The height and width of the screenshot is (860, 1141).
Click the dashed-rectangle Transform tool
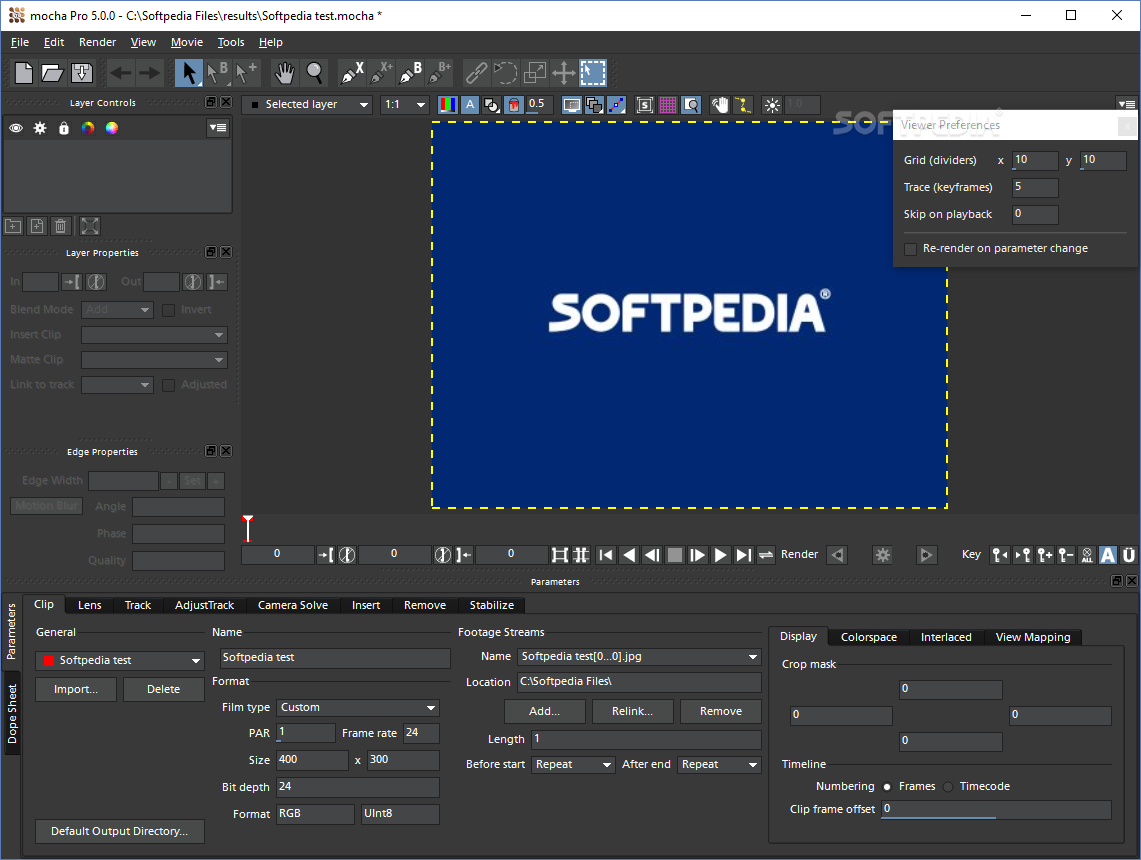click(593, 73)
